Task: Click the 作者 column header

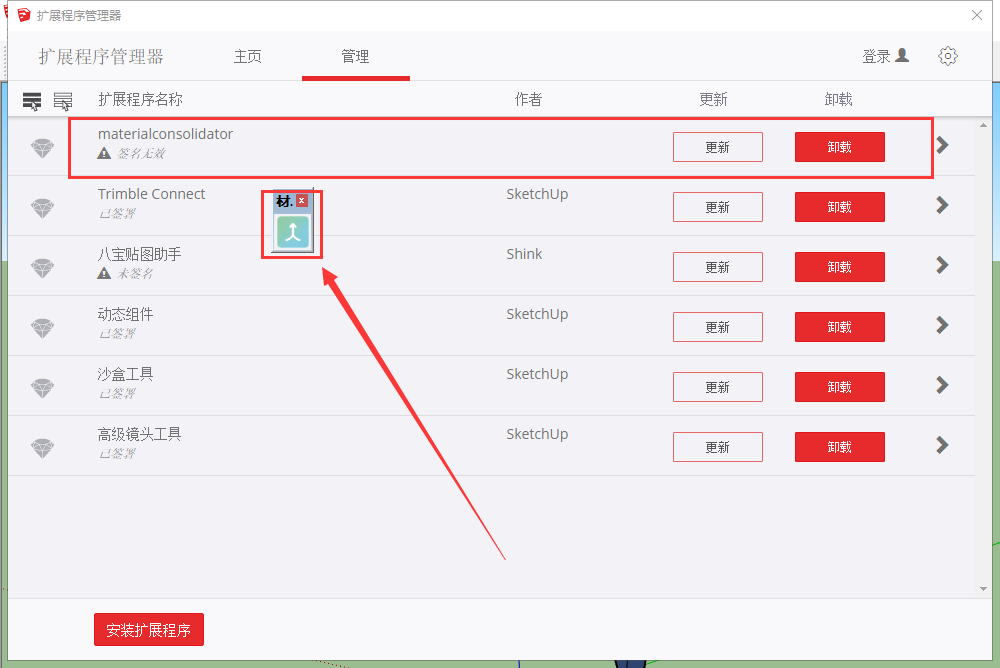Action: (528, 100)
